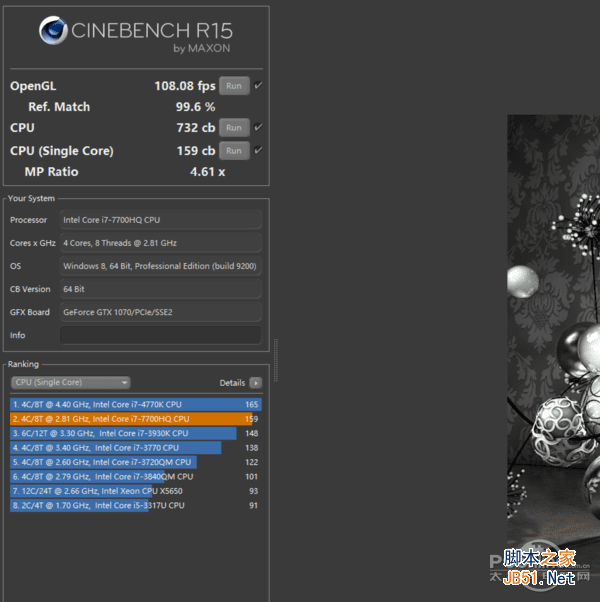The image size is (600, 602).
Task: Click the Details label in Ranking
Action: [x=232, y=383]
